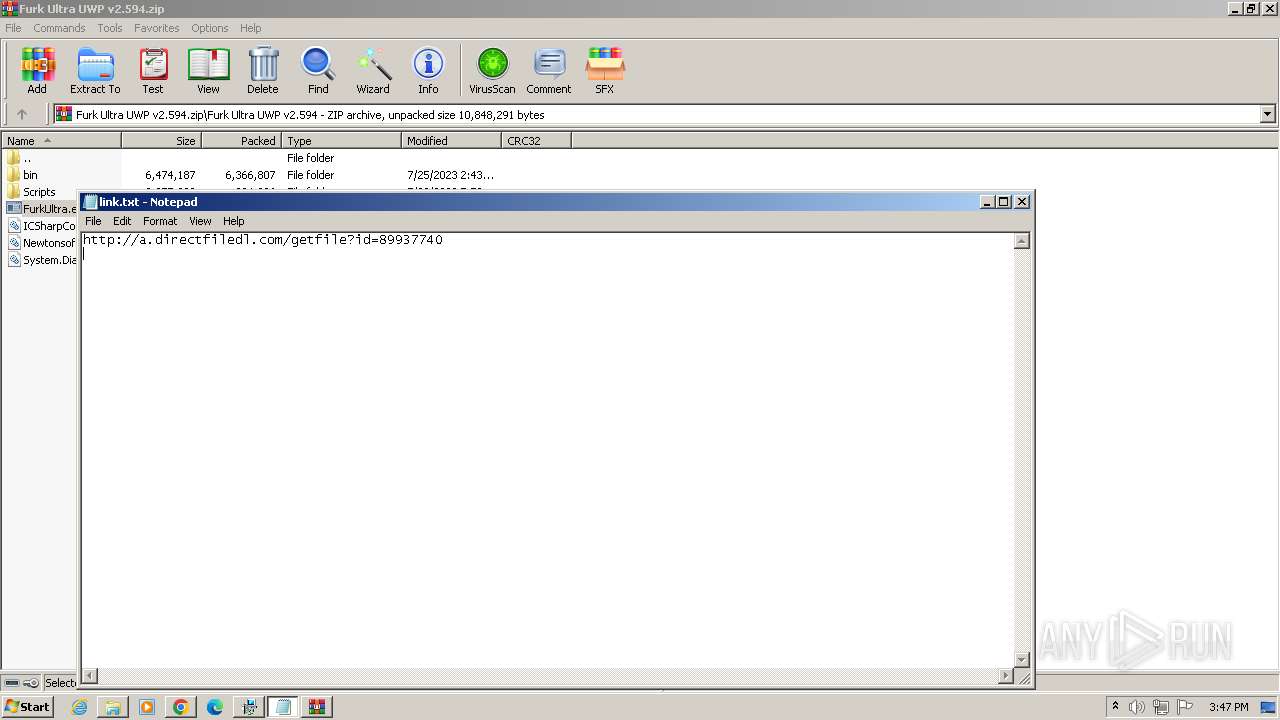Select the parent folder '..' entry
Image resolution: width=1280 pixels, height=720 pixels.
pyautogui.click(x=19, y=158)
